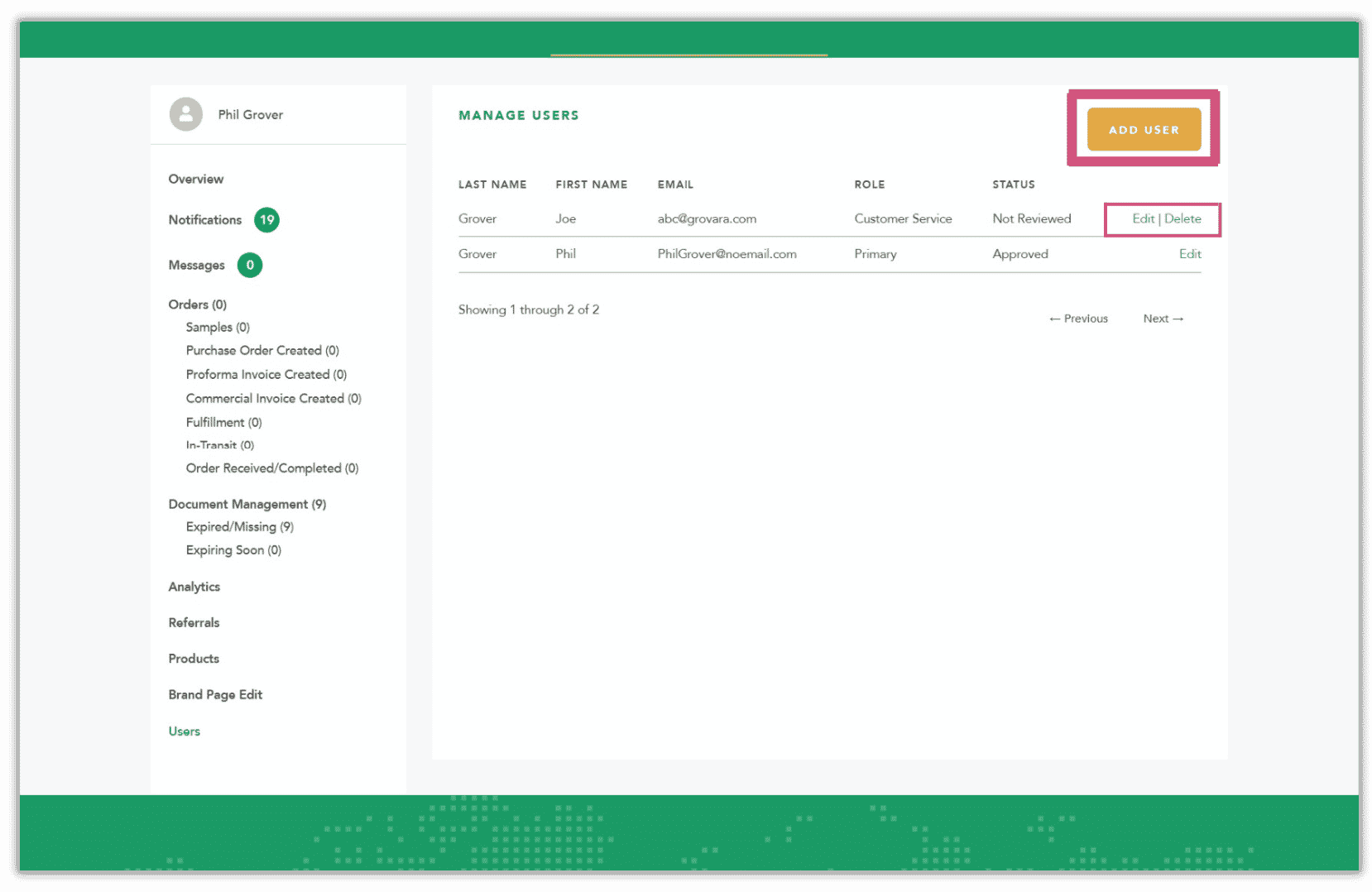Select Fulfillment (0) under Orders
This screenshot has width=1372, height=892.
click(224, 423)
